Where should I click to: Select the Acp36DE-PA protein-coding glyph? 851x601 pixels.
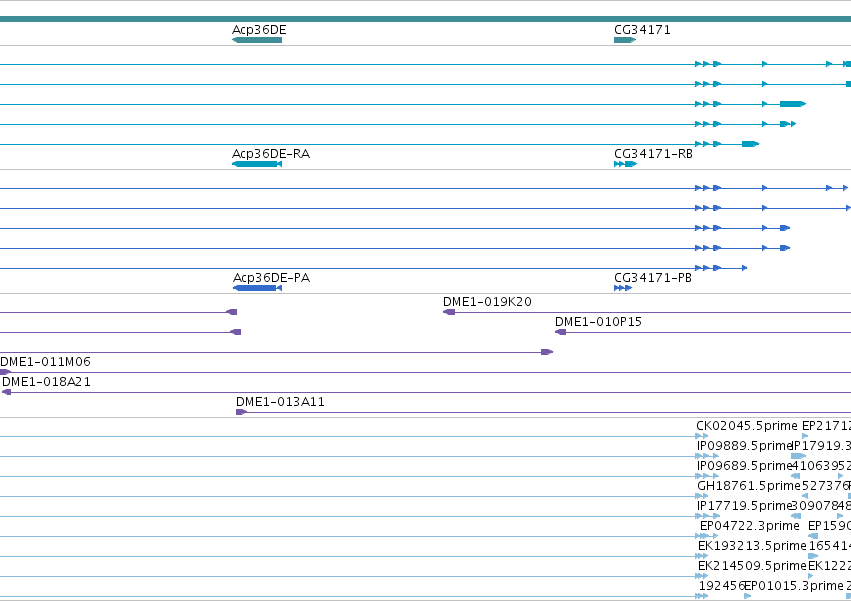(257, 288)
